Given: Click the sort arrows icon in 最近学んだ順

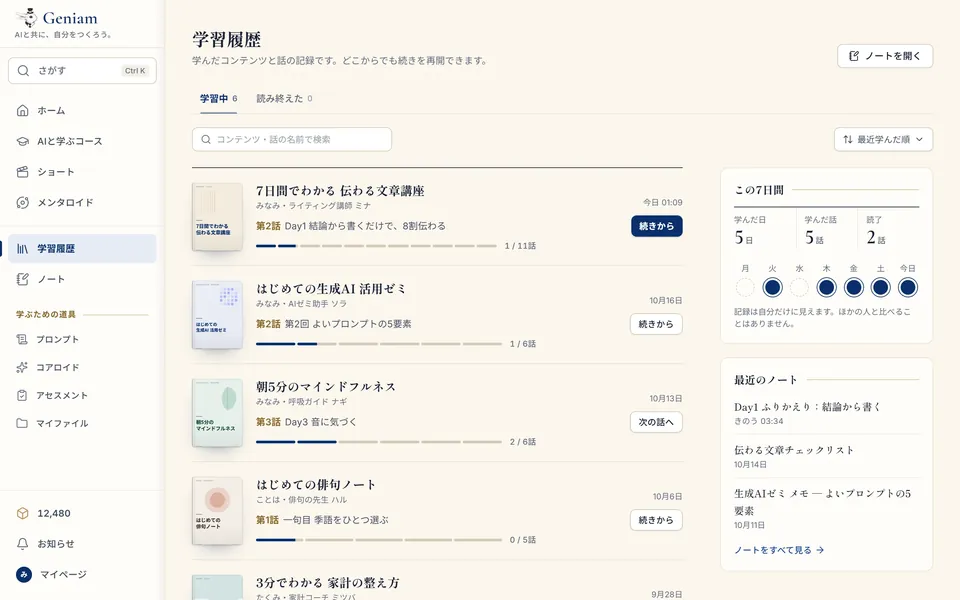Looking at the screenshot, I should click(847, 139).
